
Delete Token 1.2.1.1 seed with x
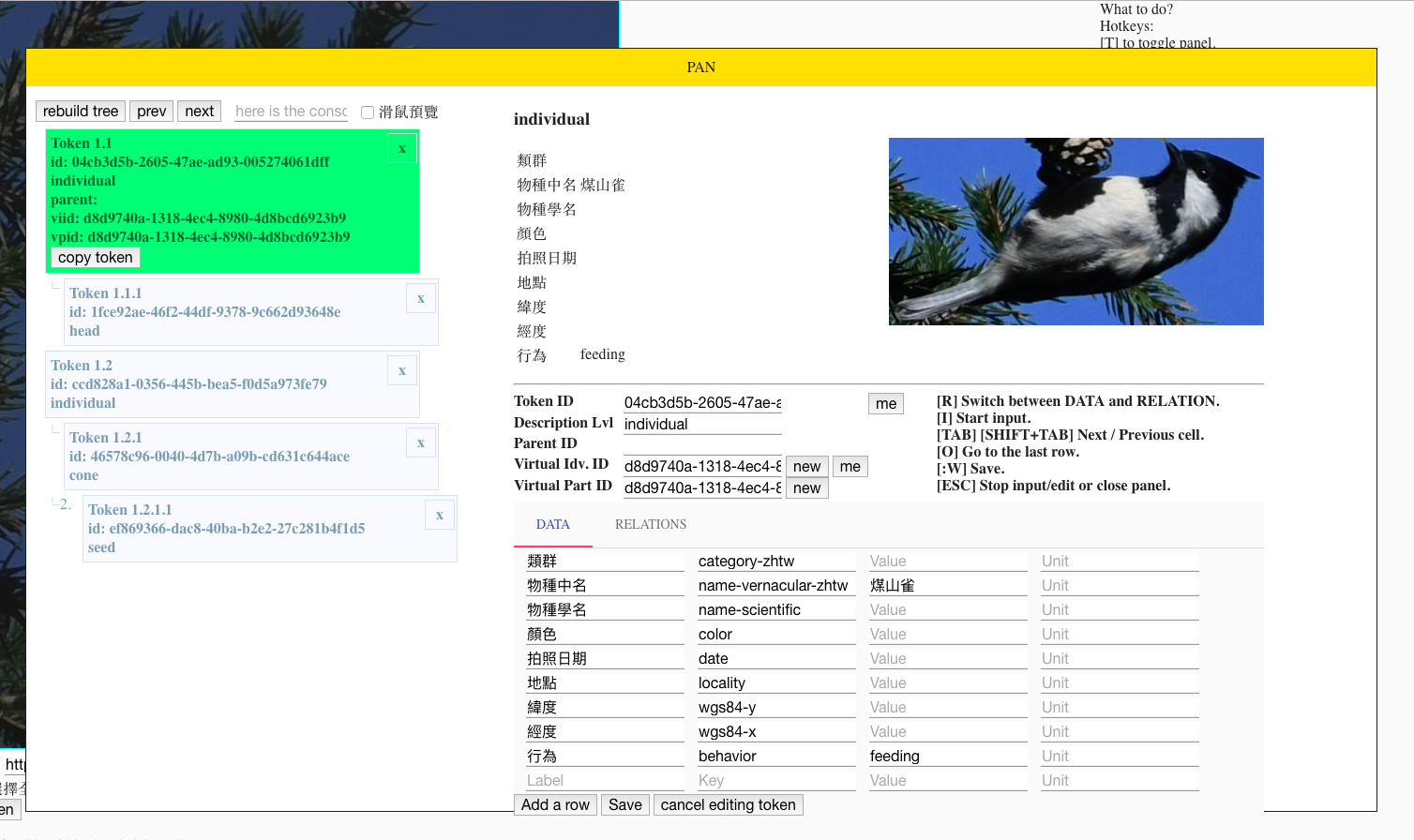440,515
